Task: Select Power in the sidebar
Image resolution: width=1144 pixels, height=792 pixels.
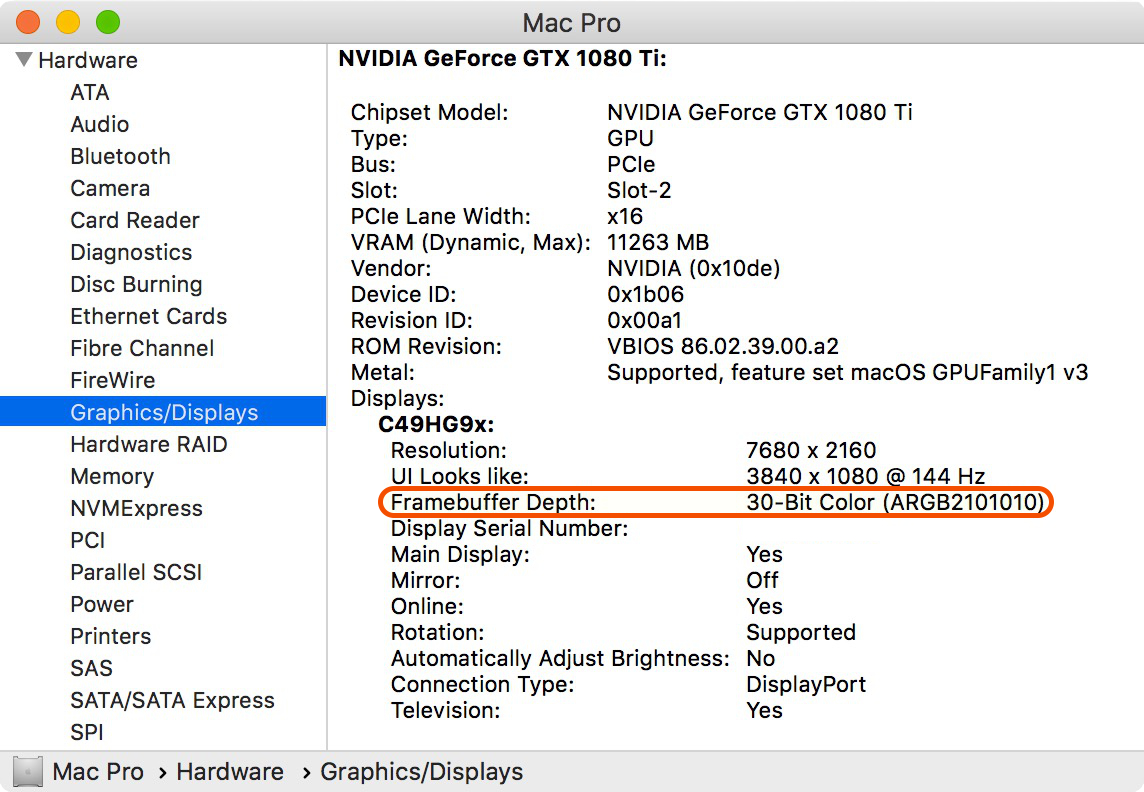Action: [x=102, y=605]
